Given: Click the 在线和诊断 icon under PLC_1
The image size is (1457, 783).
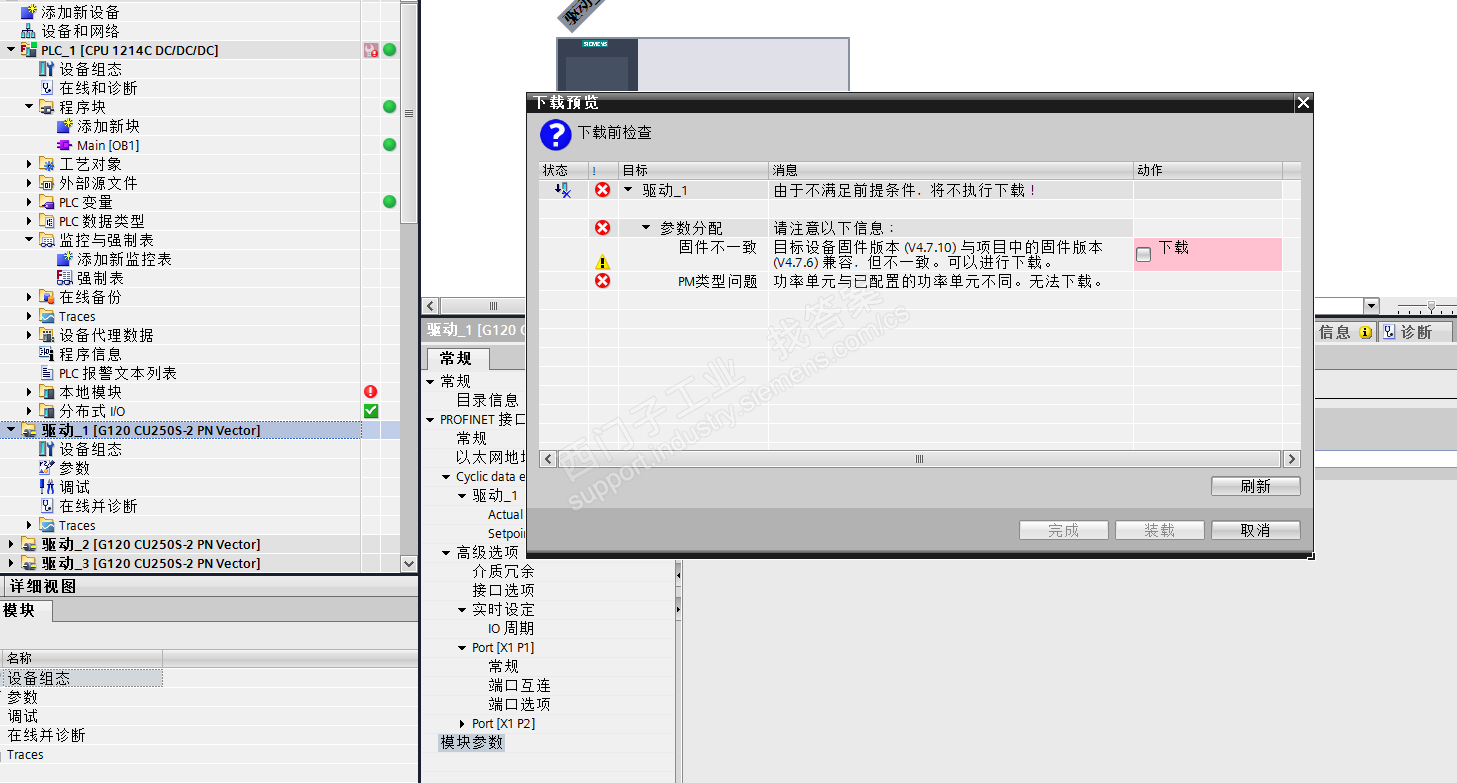Looking at the screenshot, I should click(x=46, y=88).
